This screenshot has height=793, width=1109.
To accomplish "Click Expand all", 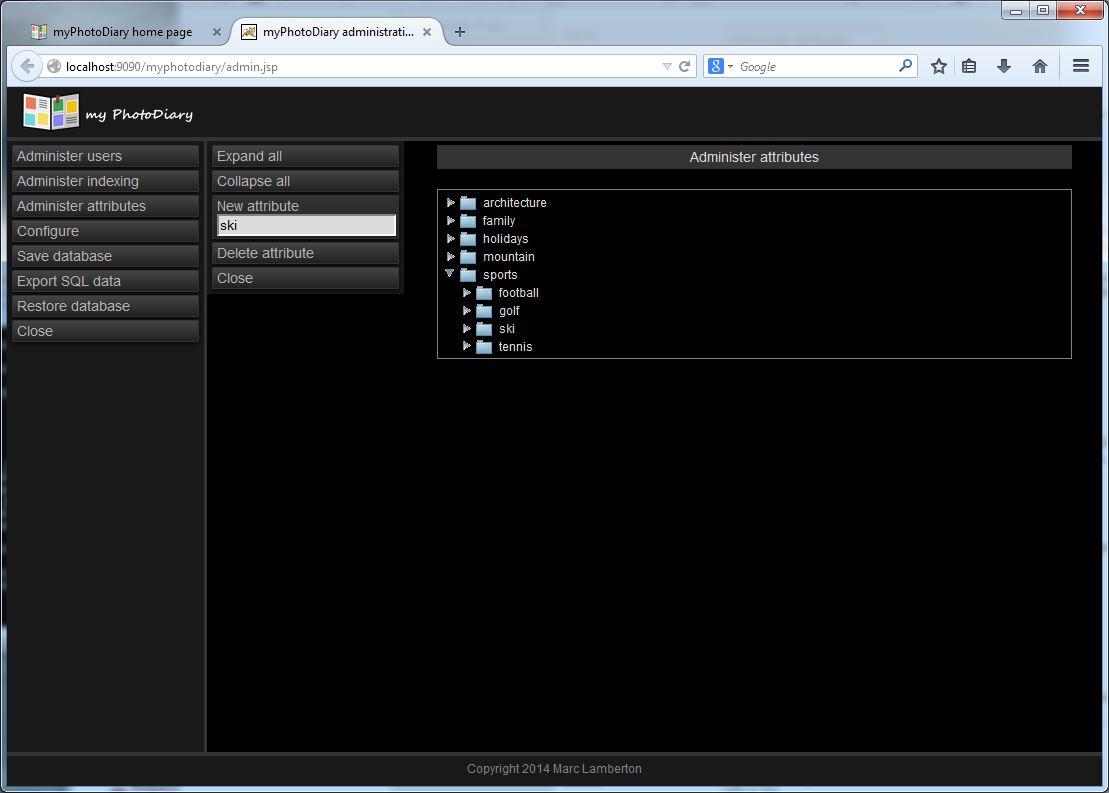I will pyautogui.click(x=306, y=156).
